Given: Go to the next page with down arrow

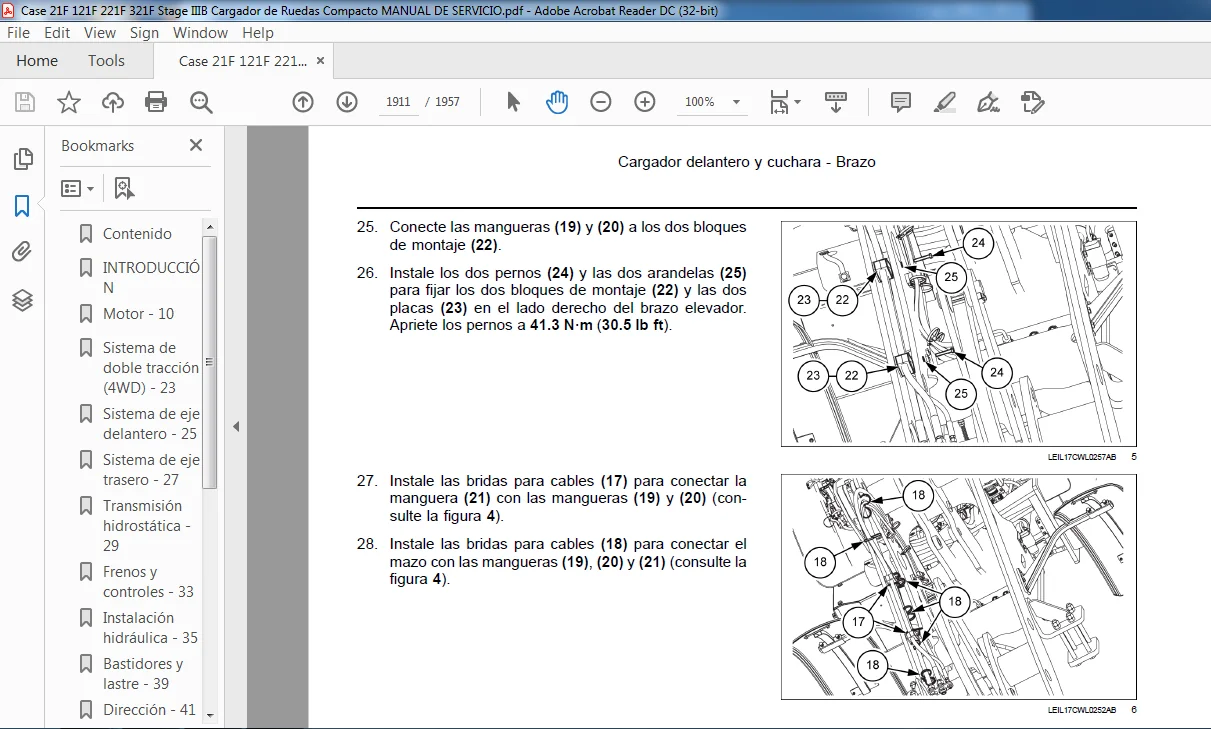Looking at the screenshot, I should point(347,102).
